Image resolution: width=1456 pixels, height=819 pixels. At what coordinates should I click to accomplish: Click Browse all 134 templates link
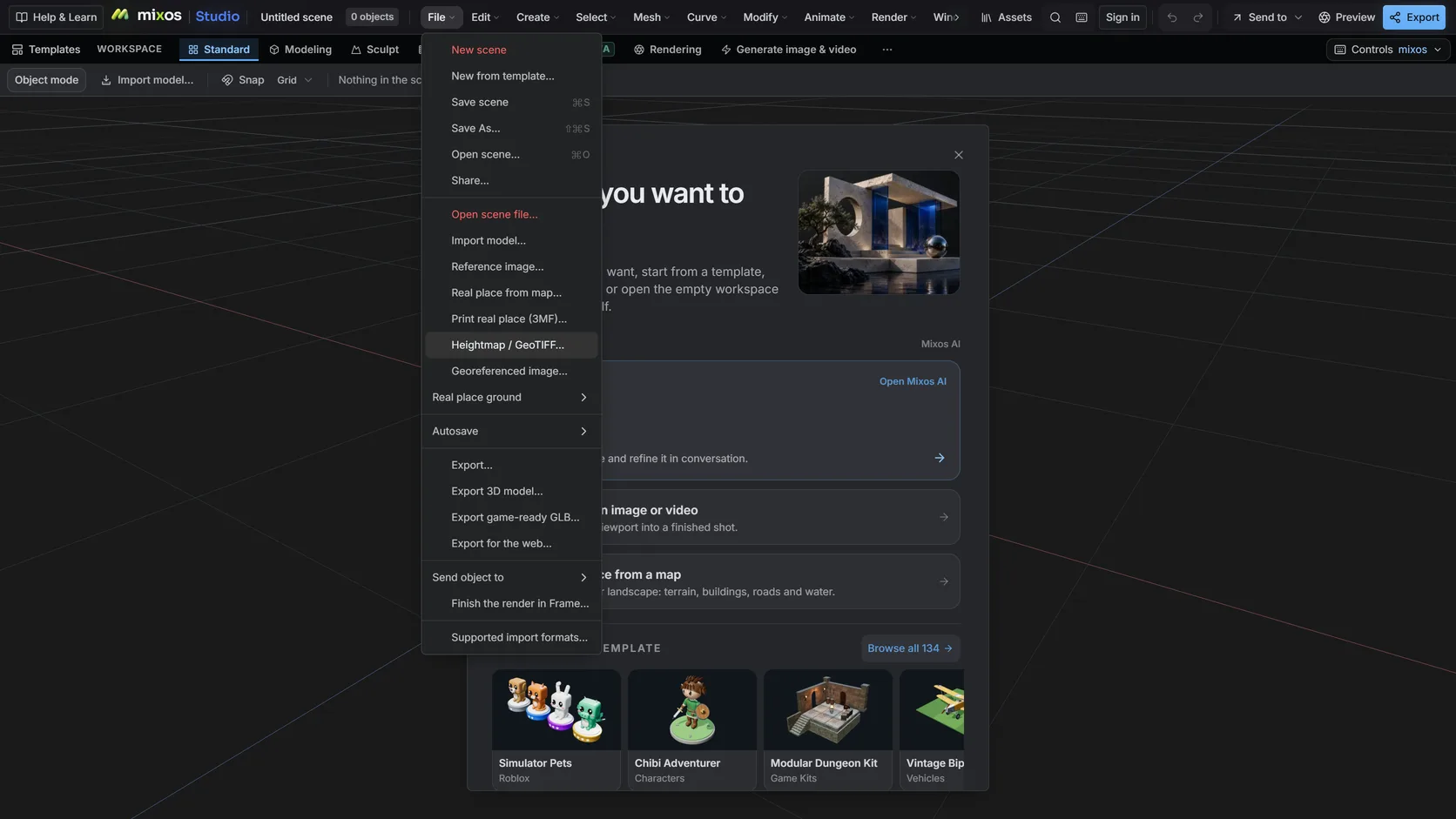click(x=910, y=648)
